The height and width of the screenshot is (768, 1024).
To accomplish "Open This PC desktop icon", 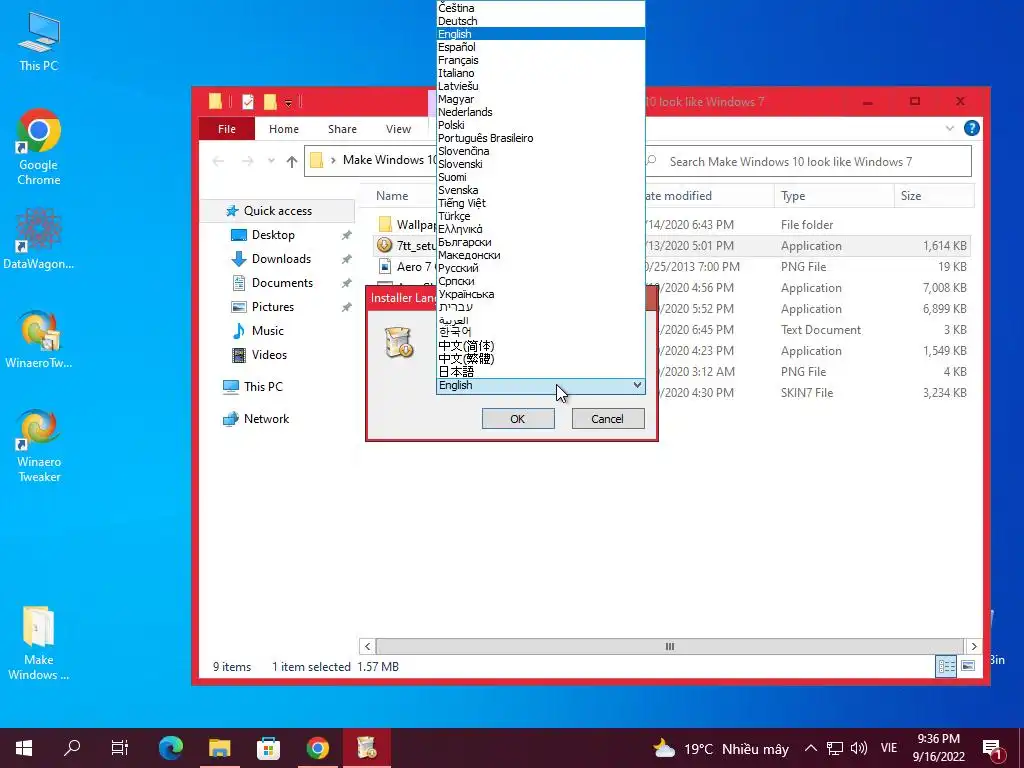I will (39, 41).
